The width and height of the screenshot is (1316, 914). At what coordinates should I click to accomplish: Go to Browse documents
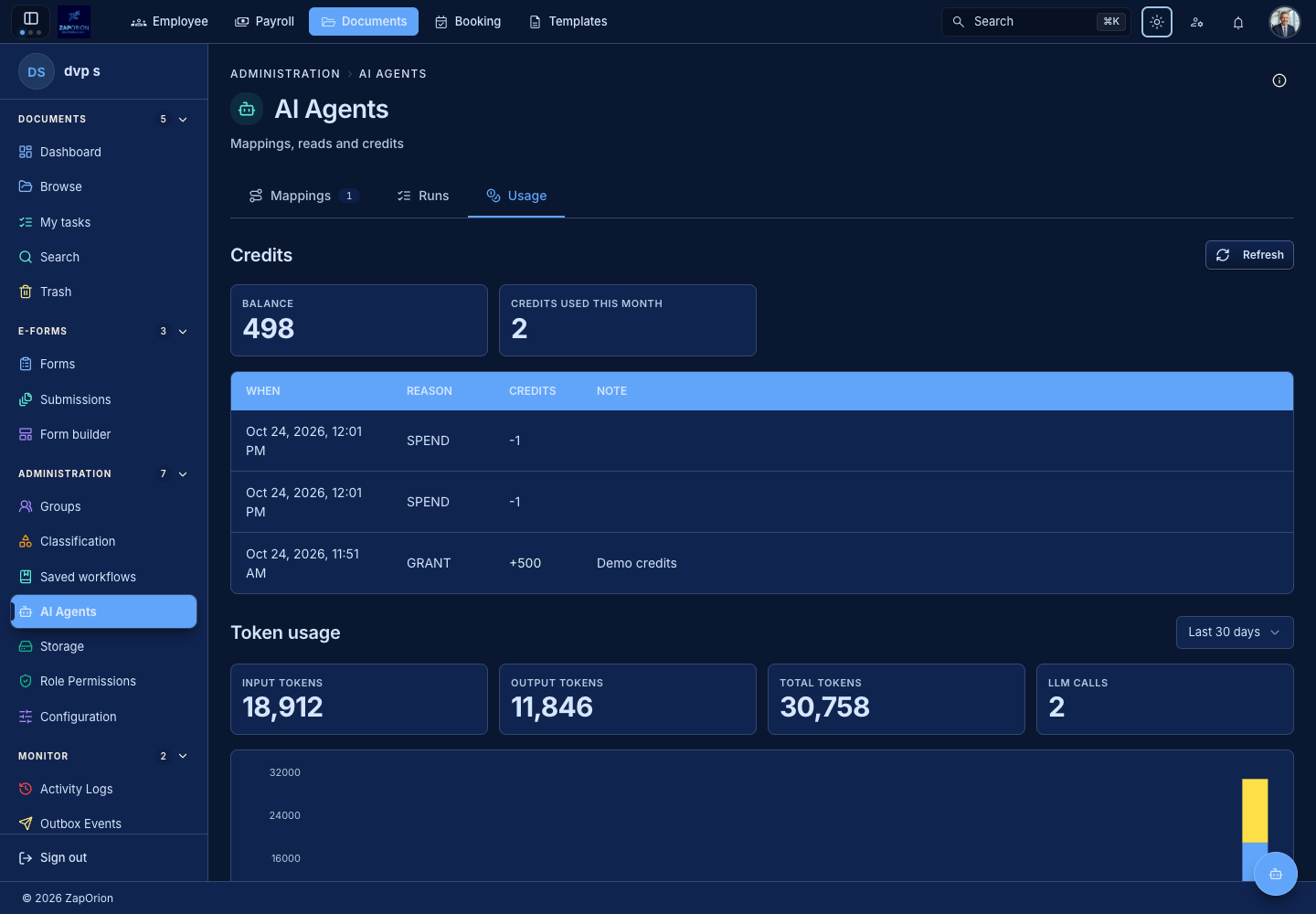tap(104, 186)
